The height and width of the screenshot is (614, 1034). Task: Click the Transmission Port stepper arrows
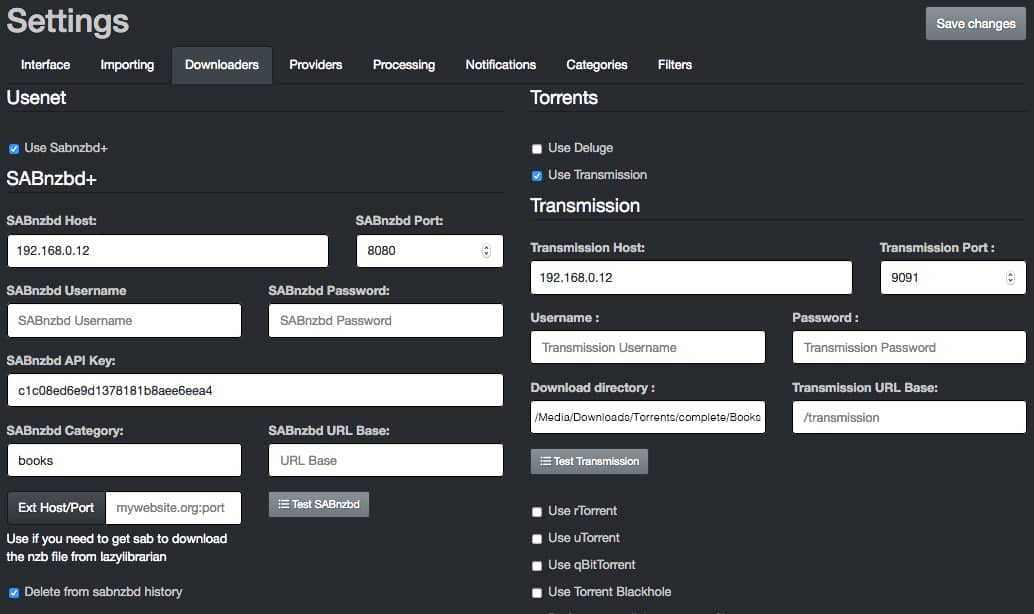tap(1010, 278)
